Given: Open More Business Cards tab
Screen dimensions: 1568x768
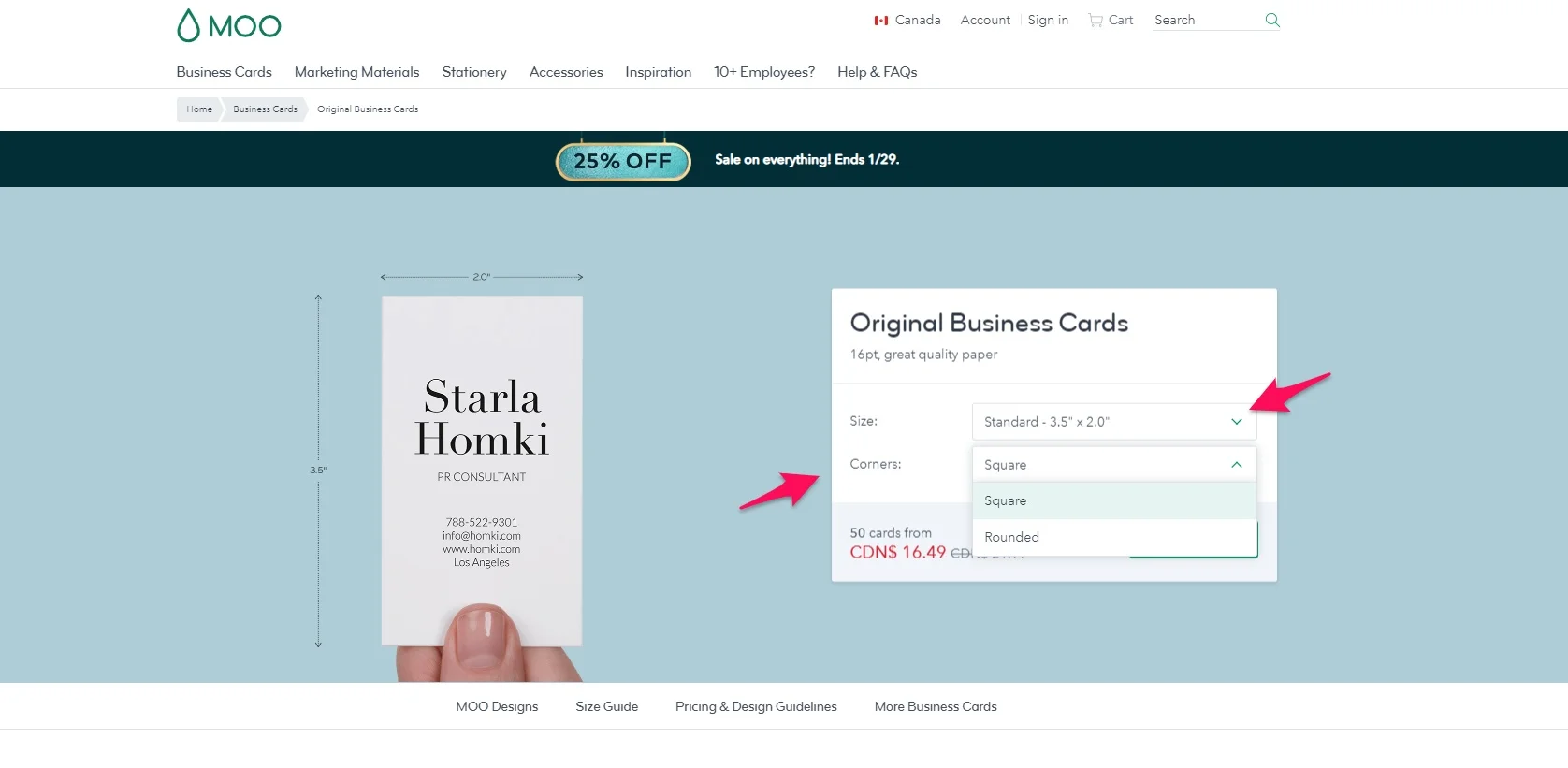Looking at the screenshot, I should pyautogui.click(x=936, y=706).
